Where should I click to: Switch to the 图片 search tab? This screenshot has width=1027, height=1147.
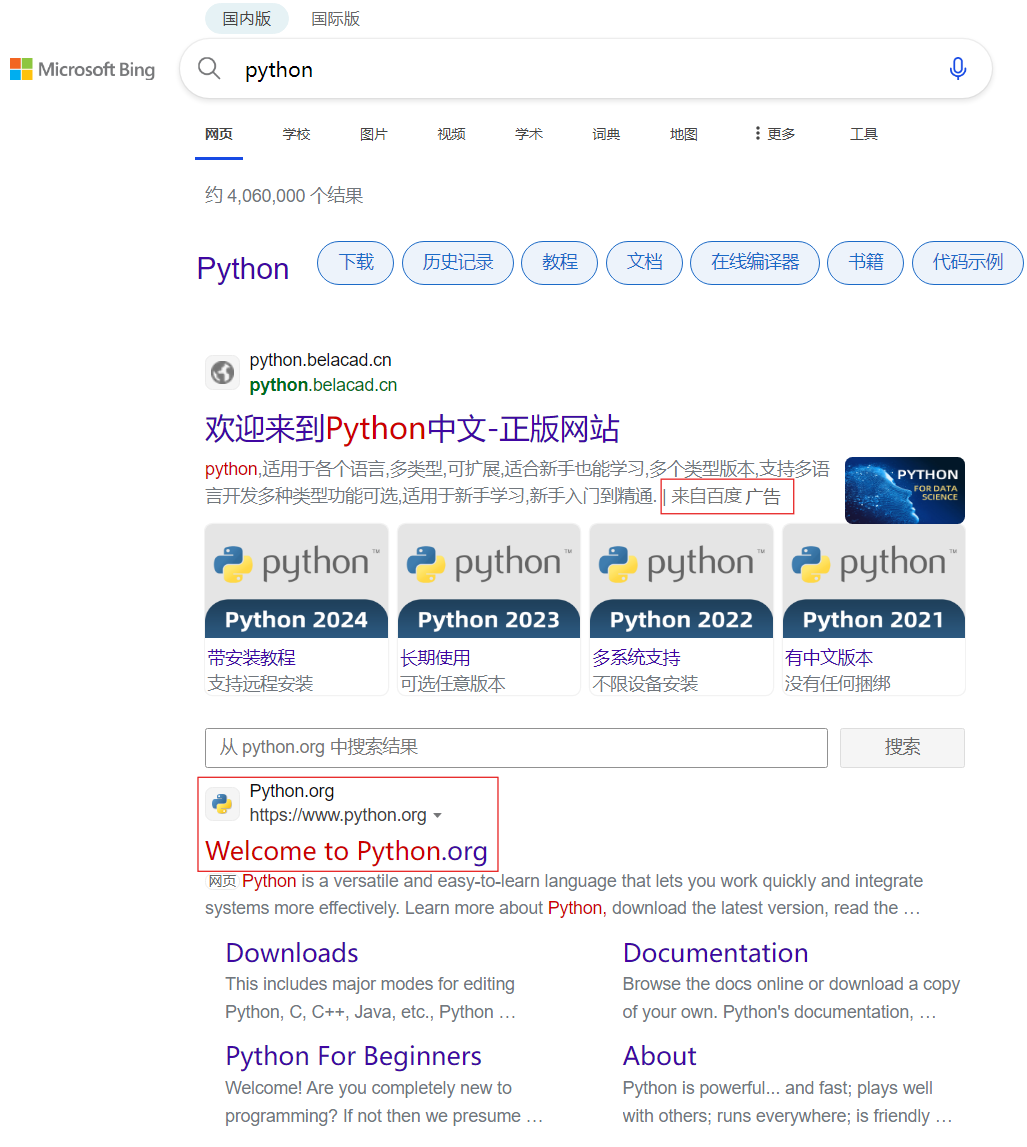coord(373,133)
